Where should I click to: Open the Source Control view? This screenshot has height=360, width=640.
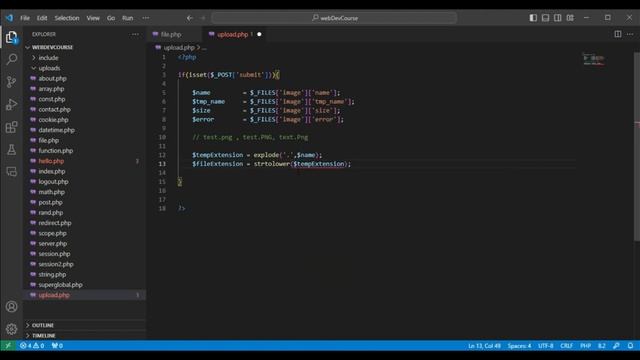coord(11,82)
